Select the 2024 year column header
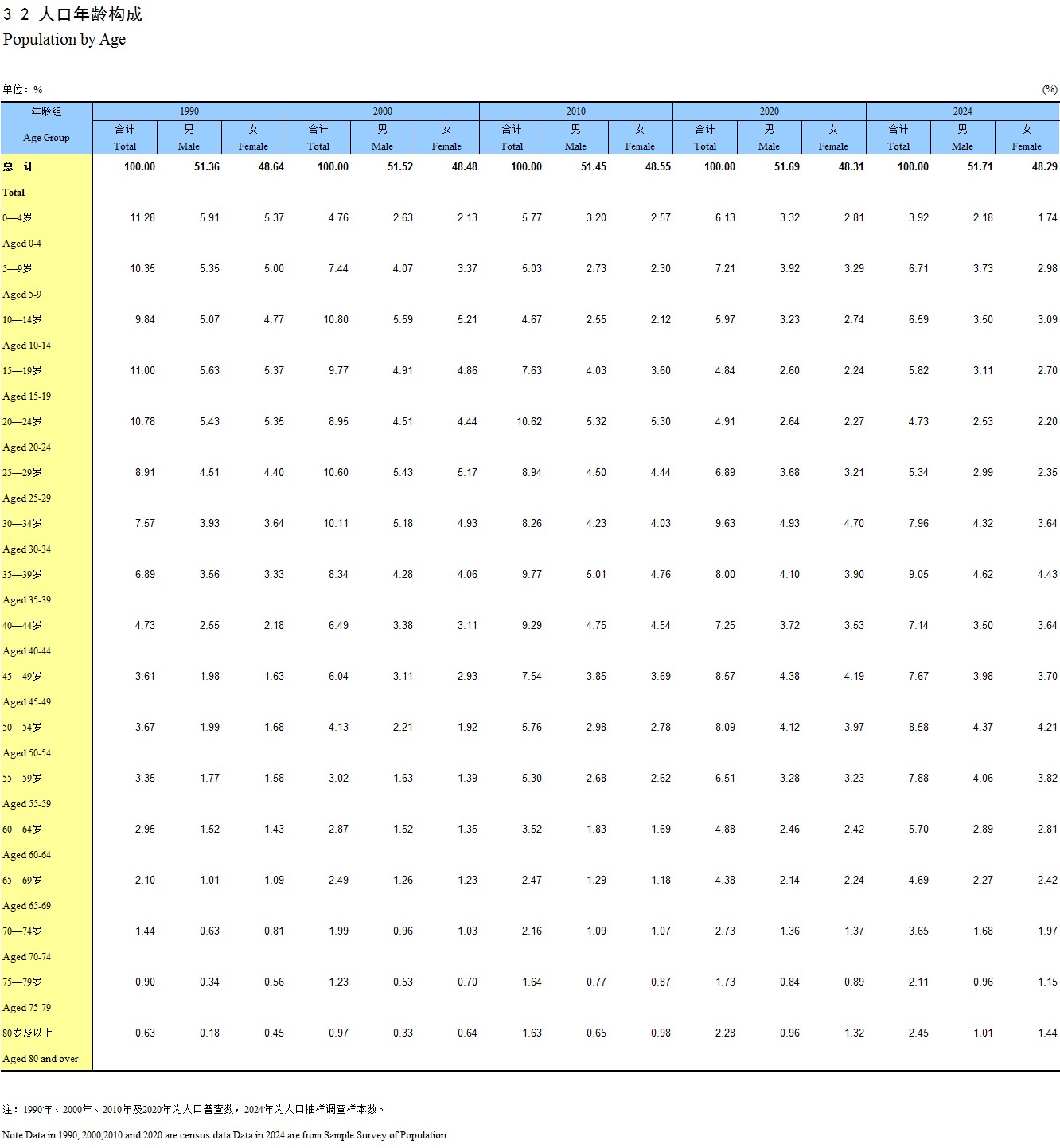The width and height of the screenshot is (1060, 1148). [962, 111]
